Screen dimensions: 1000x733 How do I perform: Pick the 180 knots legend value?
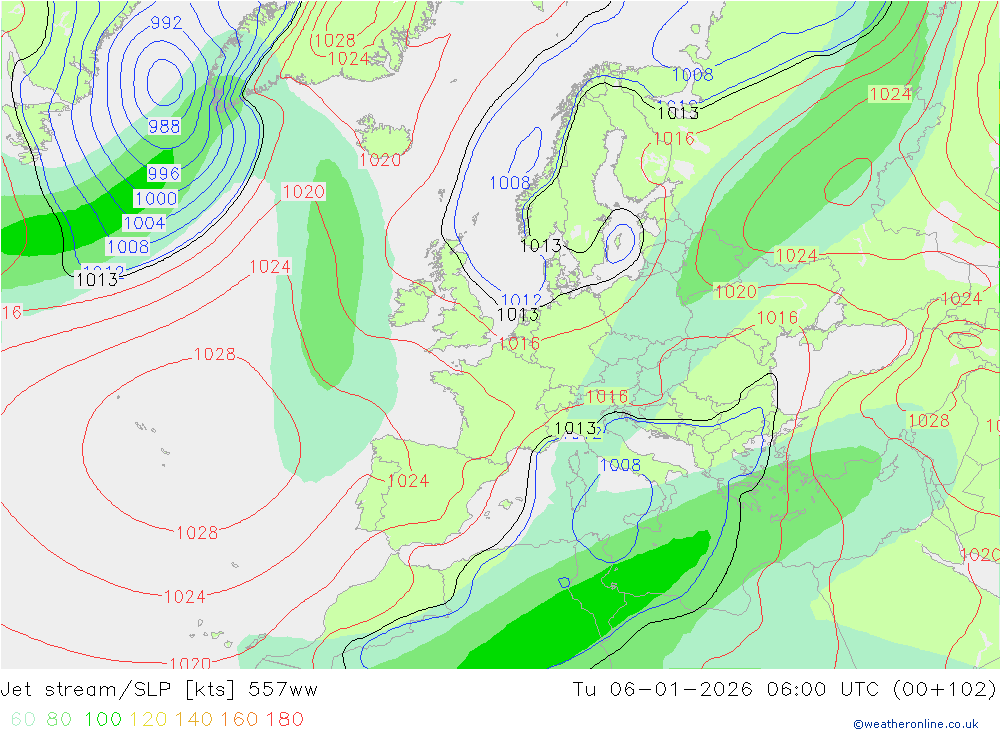coord(284,719)
